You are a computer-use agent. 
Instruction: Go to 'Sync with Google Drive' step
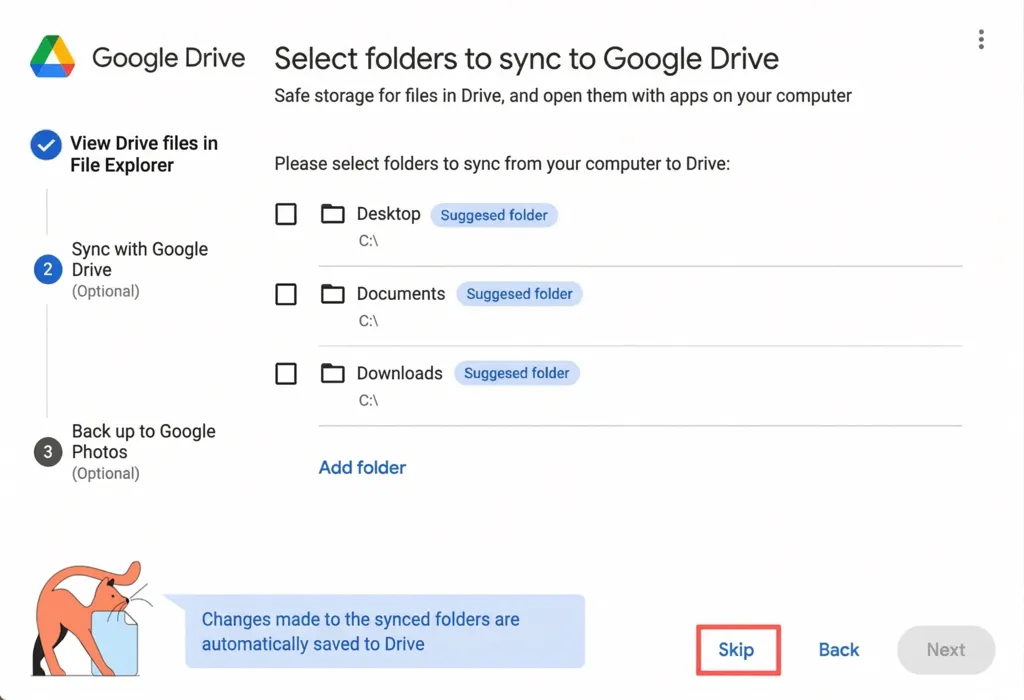click(140, 259)
